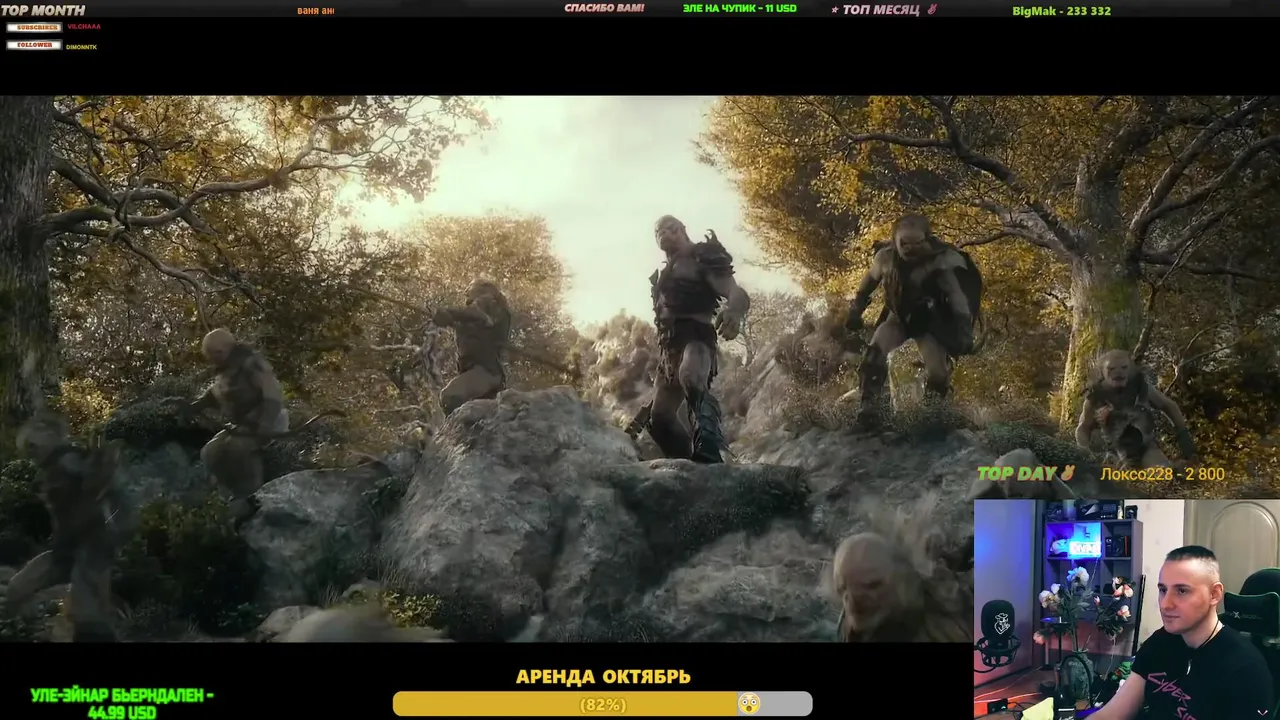1280x720 pixels.
Task: Click the scrolling ваня ticker text
Action: (x=315, y=11)
